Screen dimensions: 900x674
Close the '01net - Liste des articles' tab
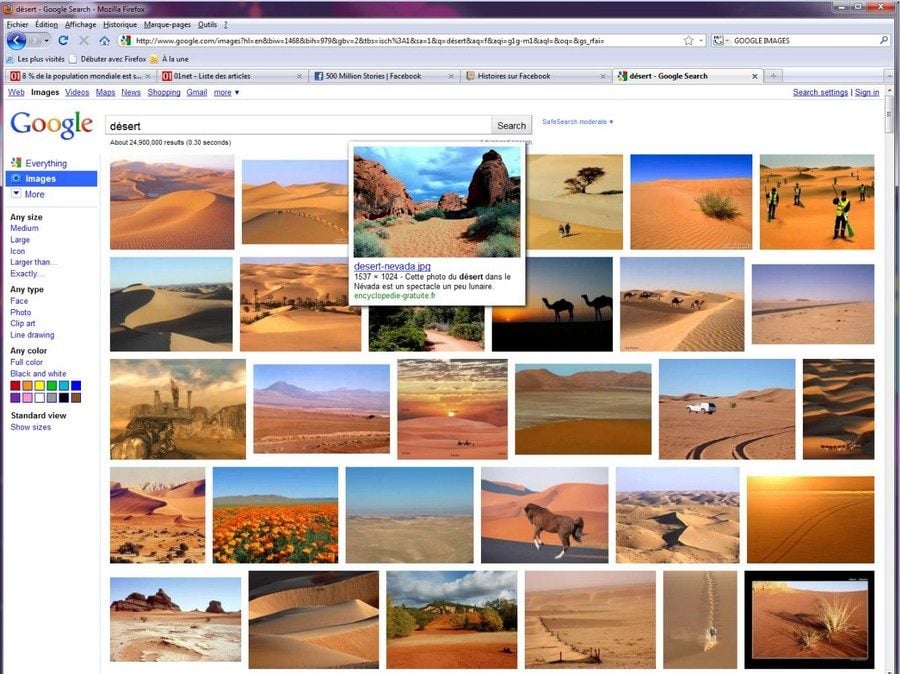tap(298, 76)
